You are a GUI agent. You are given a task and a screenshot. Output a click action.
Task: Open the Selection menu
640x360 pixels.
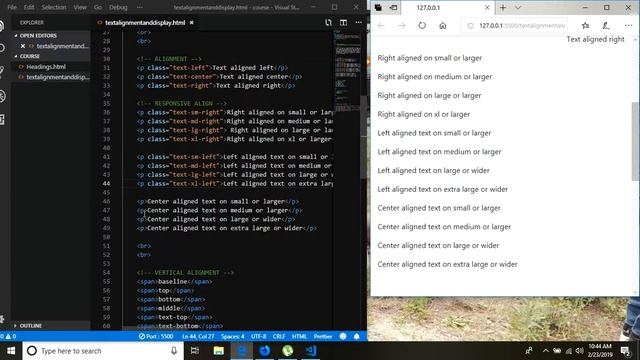point(54,7)
